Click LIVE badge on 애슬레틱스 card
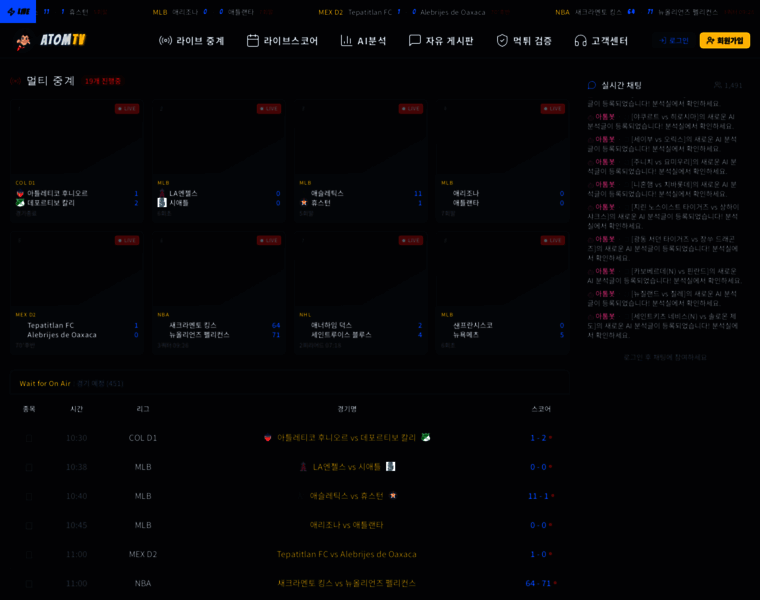 [x=411, y=109]
